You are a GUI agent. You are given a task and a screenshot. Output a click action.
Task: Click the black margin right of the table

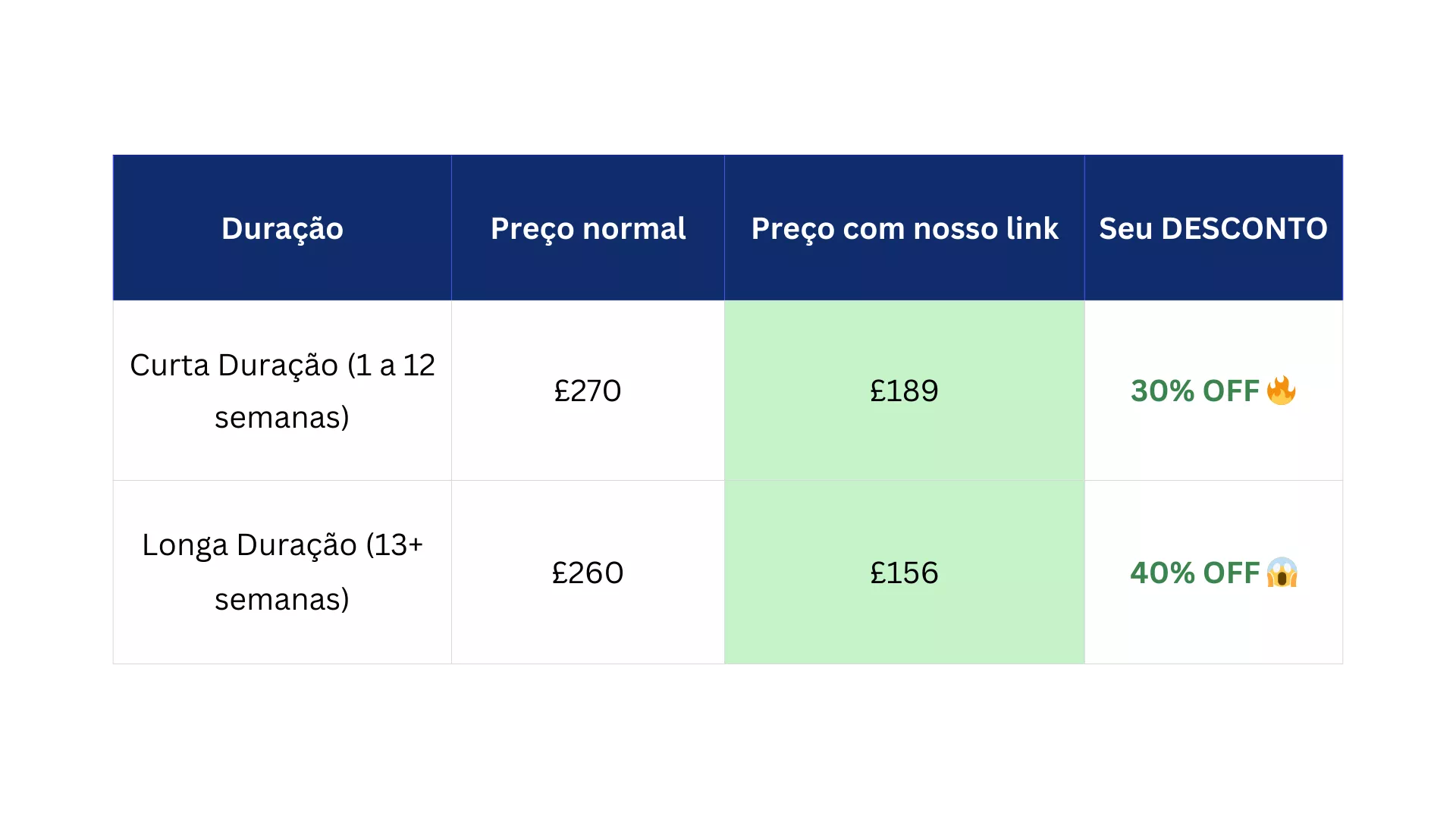1401,409
